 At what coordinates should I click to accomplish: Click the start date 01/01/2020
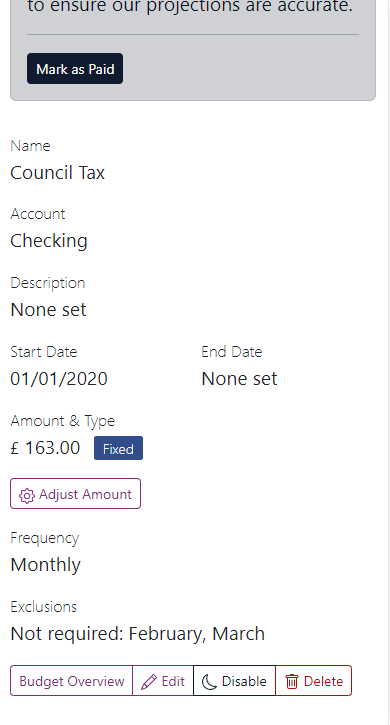[59, 379]
